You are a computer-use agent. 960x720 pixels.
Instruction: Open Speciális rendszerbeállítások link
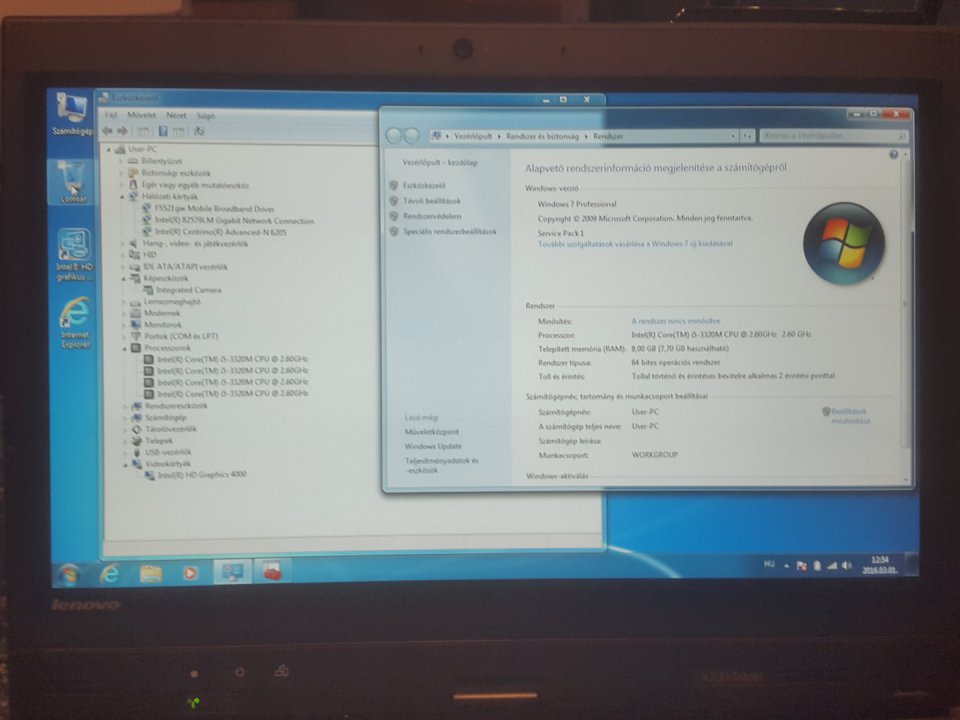(449, 231)
